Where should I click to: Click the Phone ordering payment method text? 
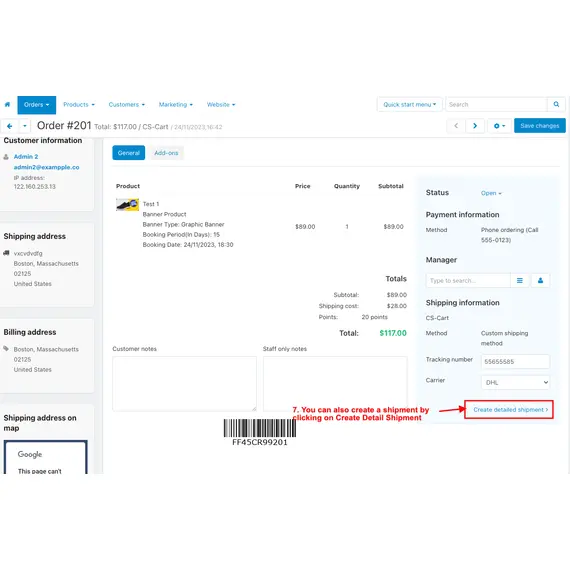509,235
